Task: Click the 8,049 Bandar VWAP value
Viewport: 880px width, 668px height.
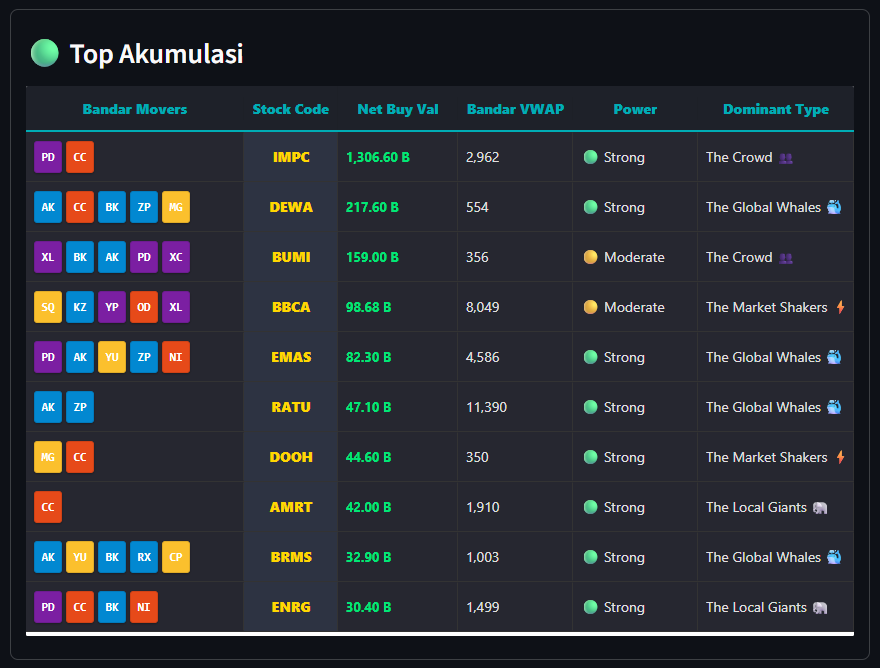Action: tap(482, 307)
